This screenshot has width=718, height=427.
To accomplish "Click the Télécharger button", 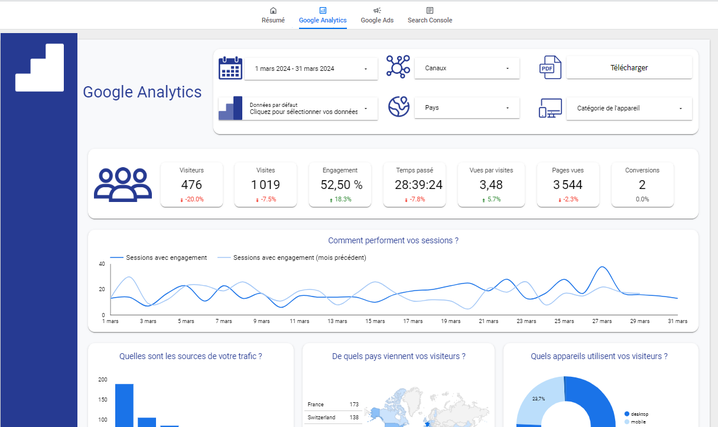I will (x=629, y=68).
